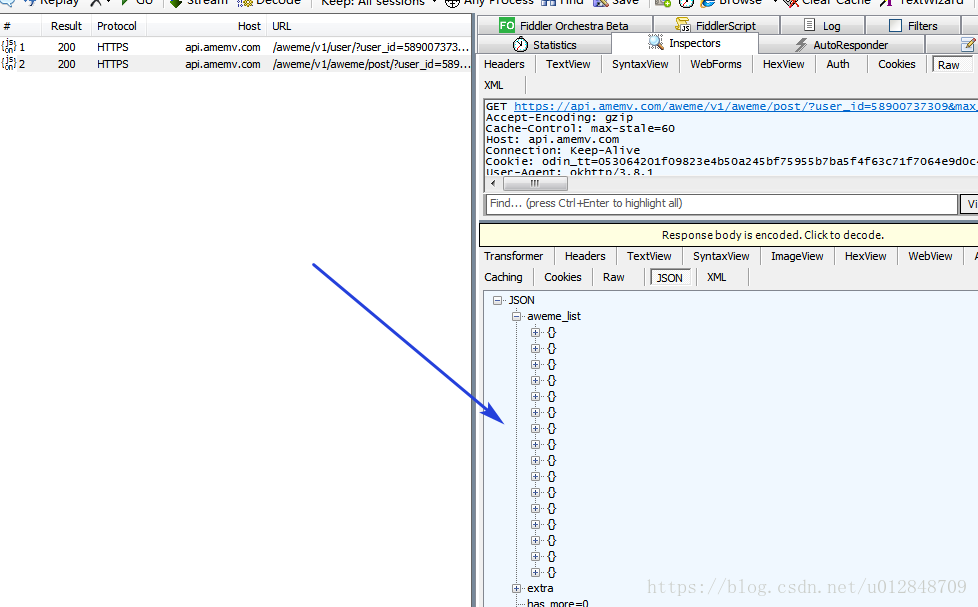Open the Auth request tab
Viewport: 978px width, 607px height.
(x=838, y=64)
